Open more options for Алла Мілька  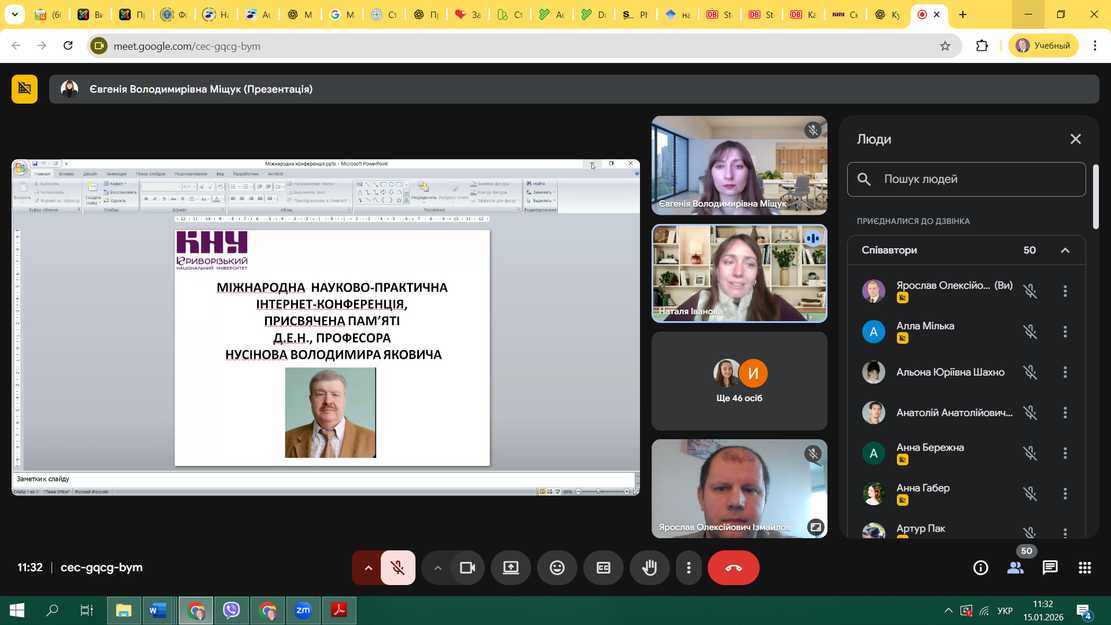pyautogui.click(x=1065, y=332)
